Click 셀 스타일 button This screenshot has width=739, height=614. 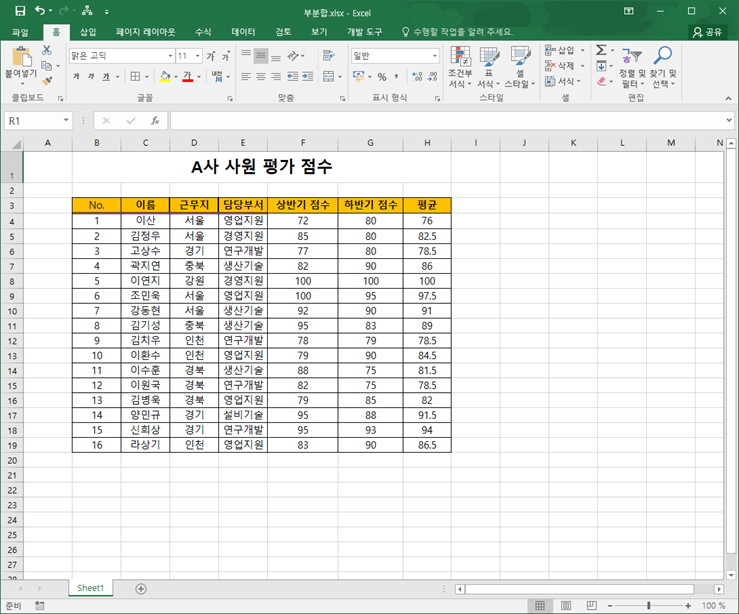520,66
